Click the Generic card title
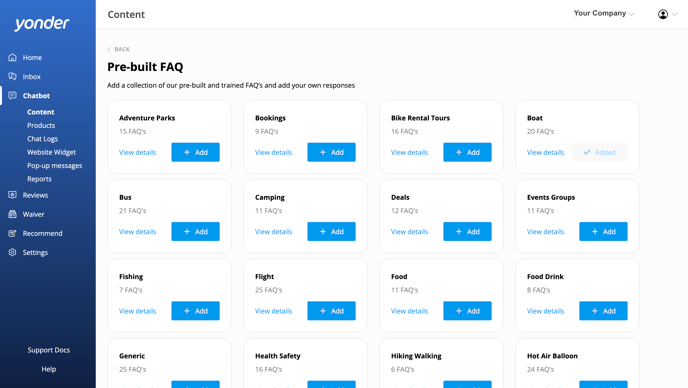688x388 pixels. point(132,356)
